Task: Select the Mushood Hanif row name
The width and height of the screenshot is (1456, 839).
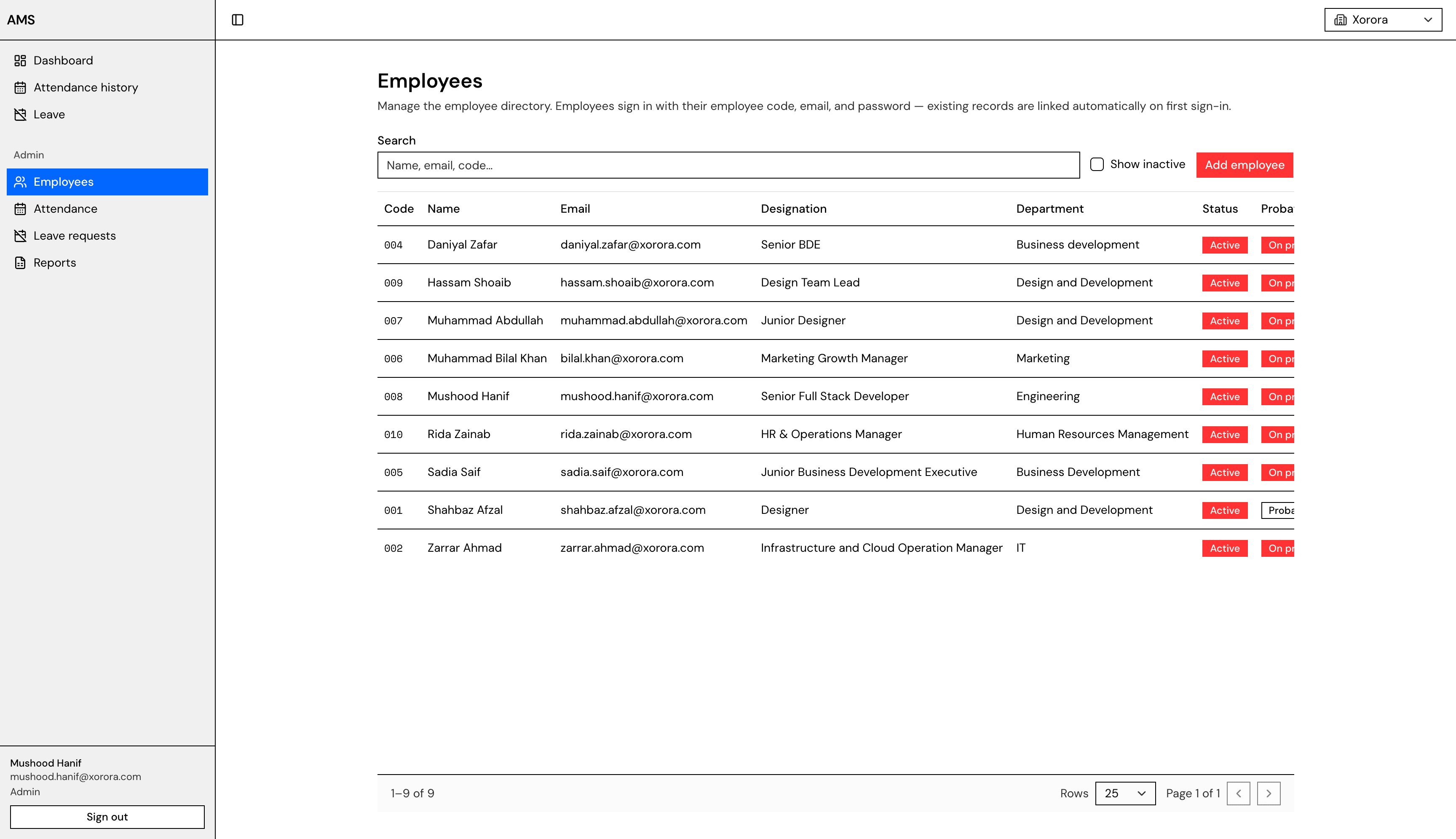Action: point(468,396)
